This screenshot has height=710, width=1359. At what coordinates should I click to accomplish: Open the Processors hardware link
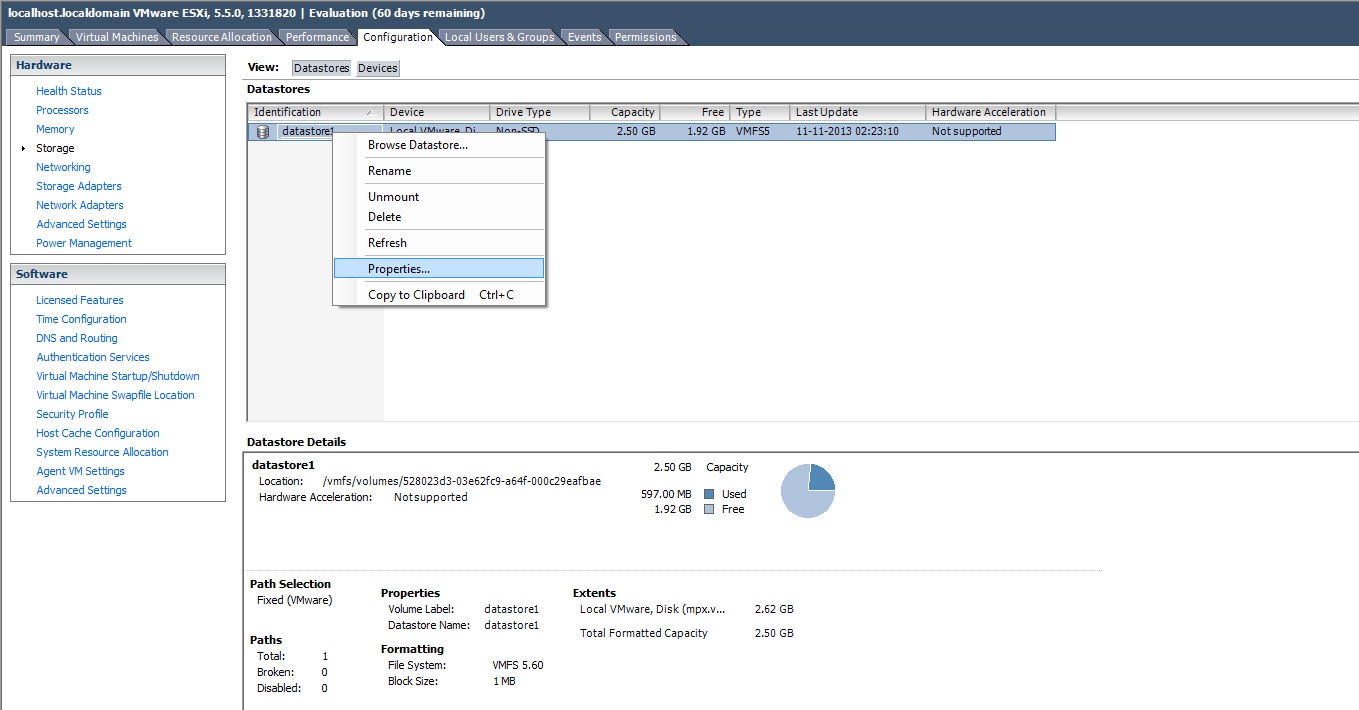click(x=62, y=110)
